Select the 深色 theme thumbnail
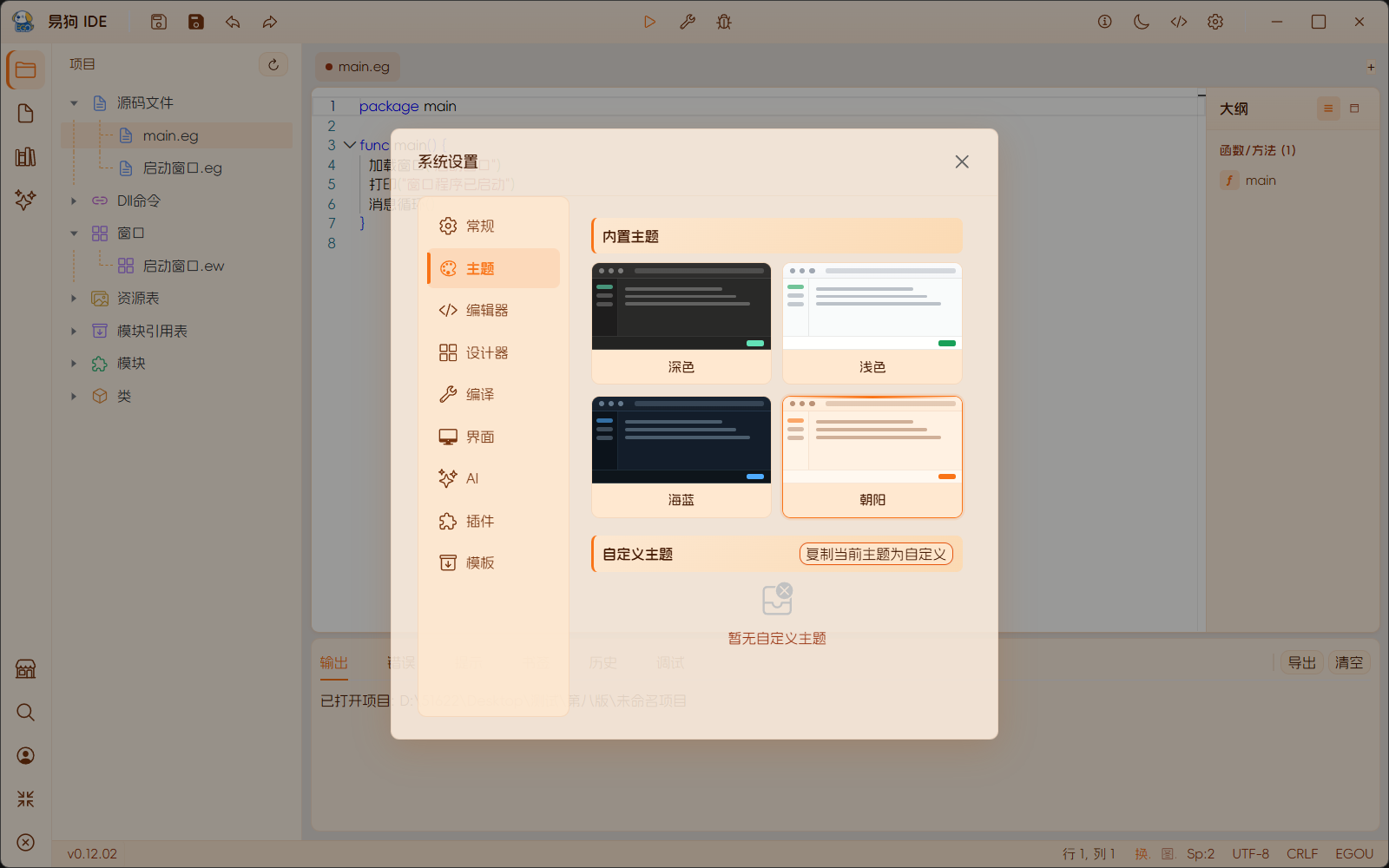1389x868 pixels. pos(681,323)
